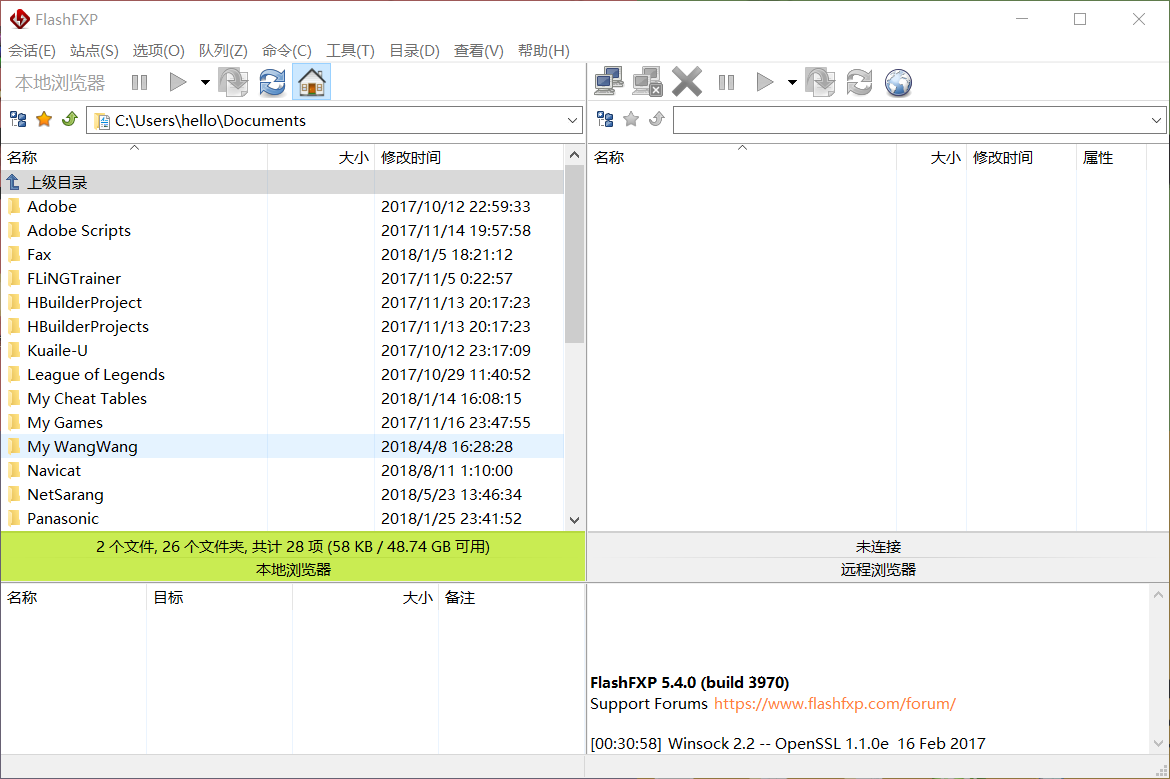Viewport: 1170px width, 779px height.
Task: Select the Fax folder
Action: click(282, 254)
